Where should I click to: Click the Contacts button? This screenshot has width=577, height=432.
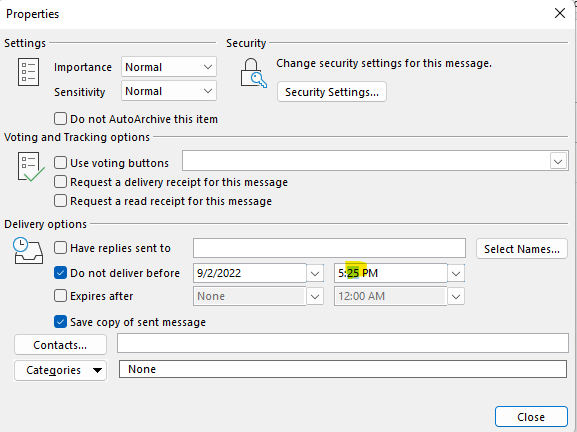[60, 345]
